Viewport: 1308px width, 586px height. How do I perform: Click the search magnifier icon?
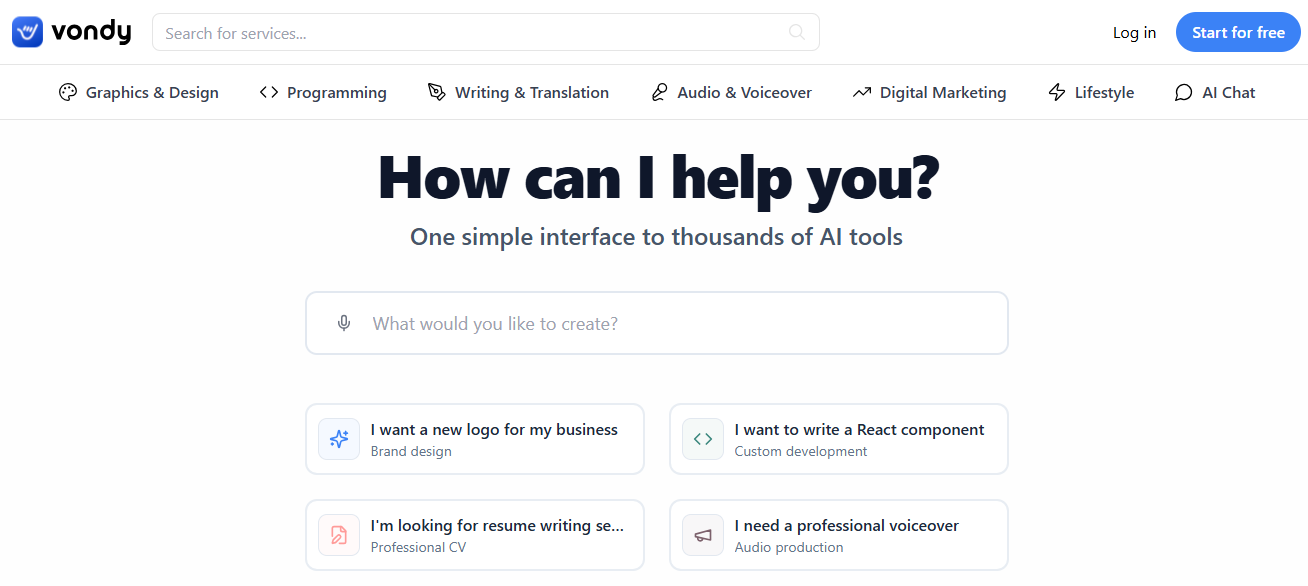(x=797, y=32)
